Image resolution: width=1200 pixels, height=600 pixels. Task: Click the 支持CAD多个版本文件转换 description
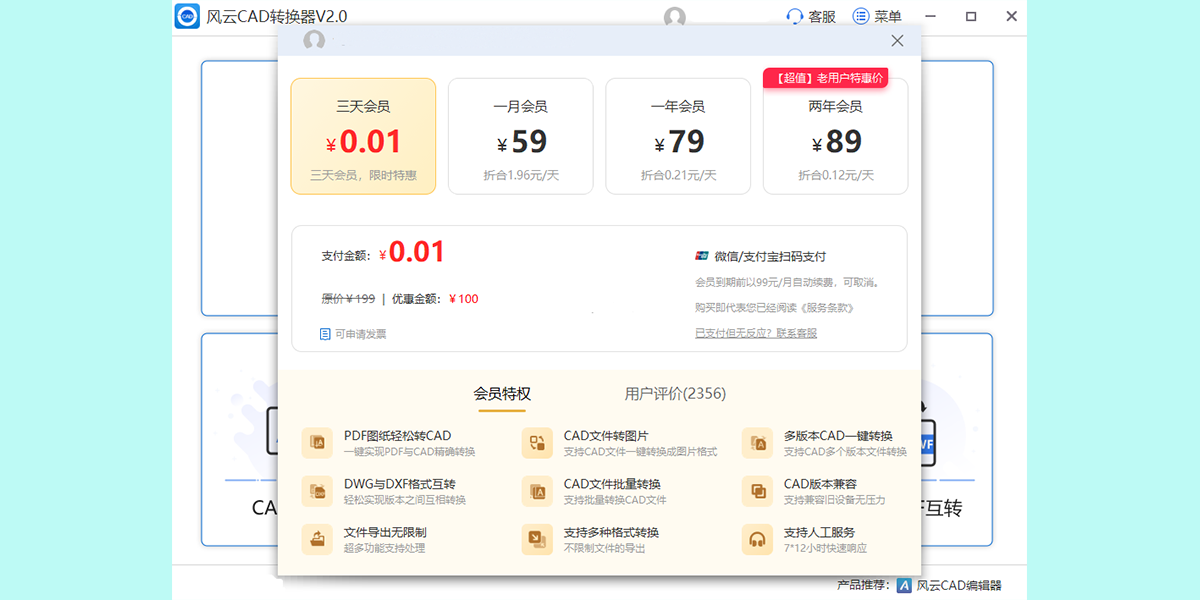pyautogui.click(x=845, y=452)
